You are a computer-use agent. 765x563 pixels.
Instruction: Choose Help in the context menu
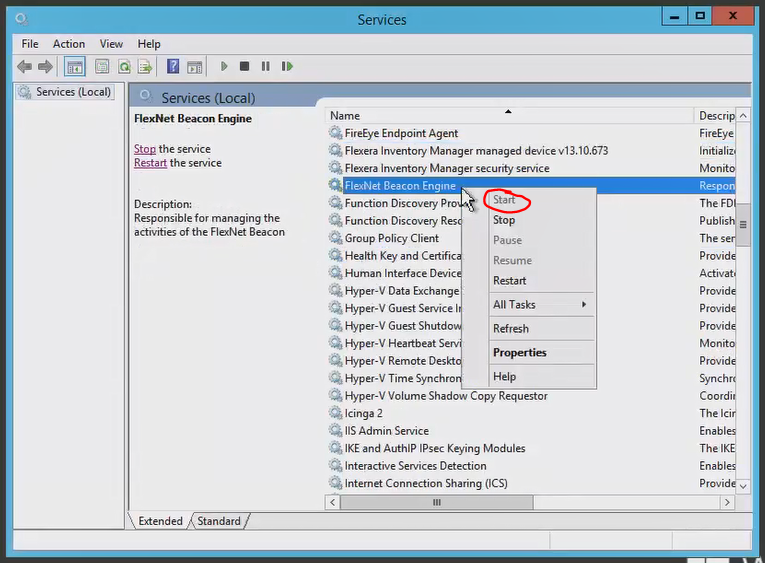(x=529, y=376)
